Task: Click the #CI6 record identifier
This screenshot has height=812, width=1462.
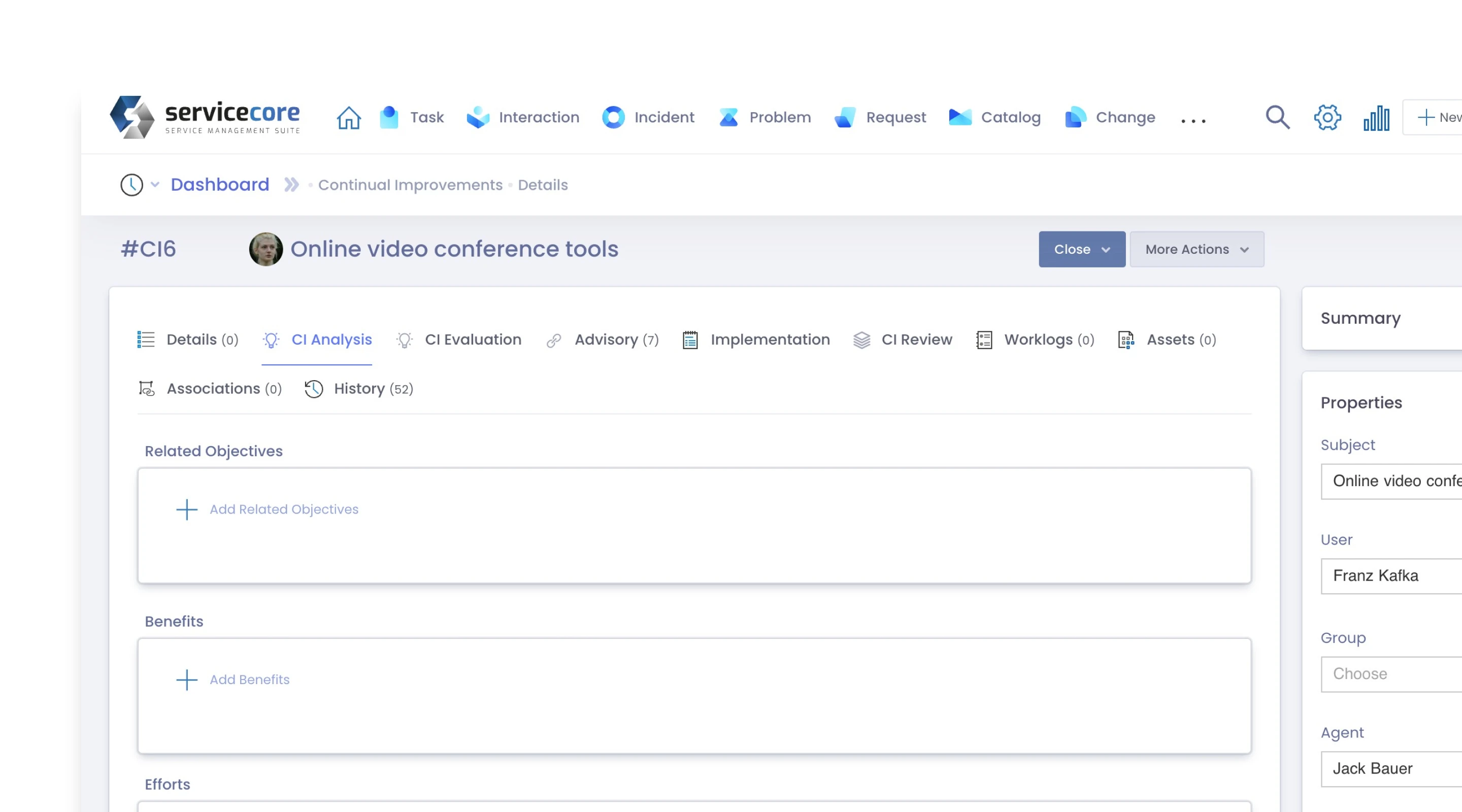Action: click(x=149, y=249)
